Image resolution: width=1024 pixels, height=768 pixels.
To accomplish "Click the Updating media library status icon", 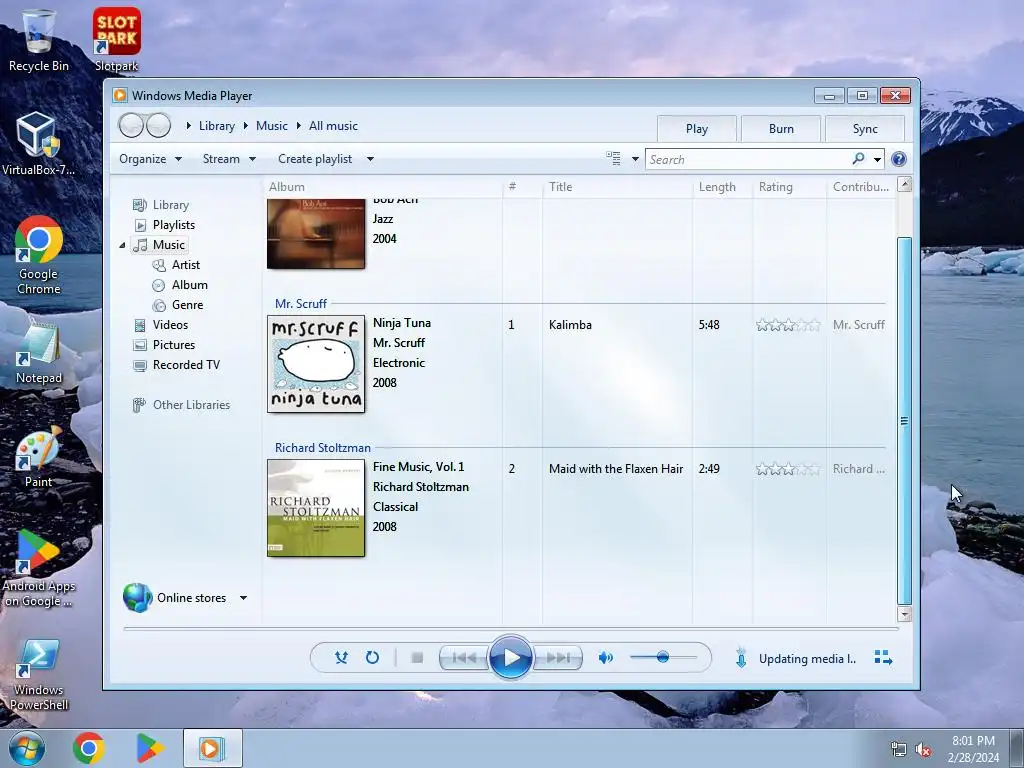I will [741, 658].
